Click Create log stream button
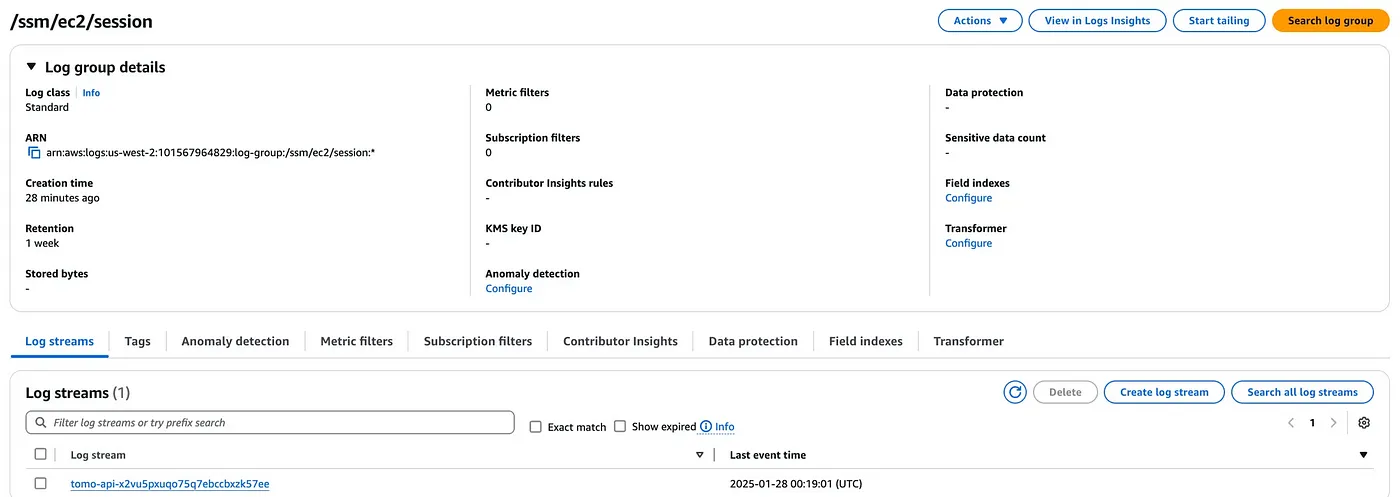 (x=1164, y=392)
